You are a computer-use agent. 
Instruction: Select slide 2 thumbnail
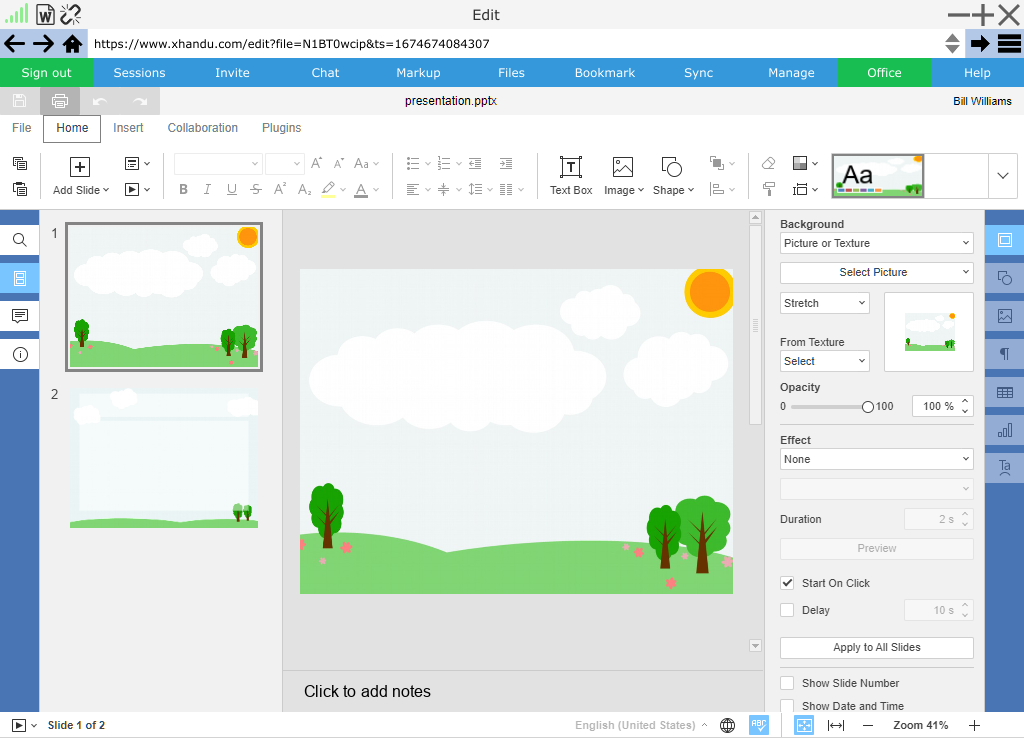tap(164, 458)
